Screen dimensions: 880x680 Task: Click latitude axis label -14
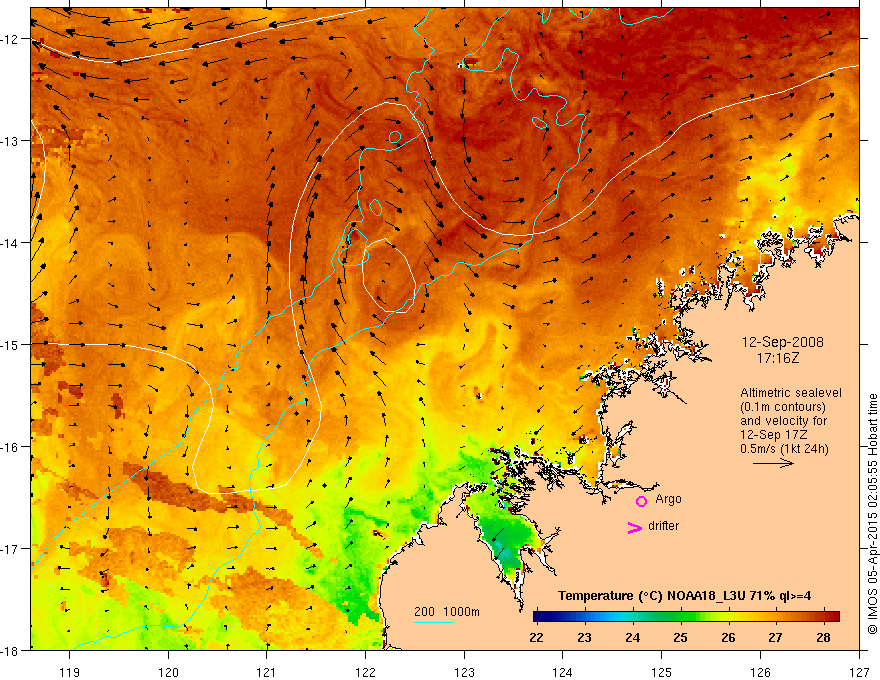pos(11,243)
